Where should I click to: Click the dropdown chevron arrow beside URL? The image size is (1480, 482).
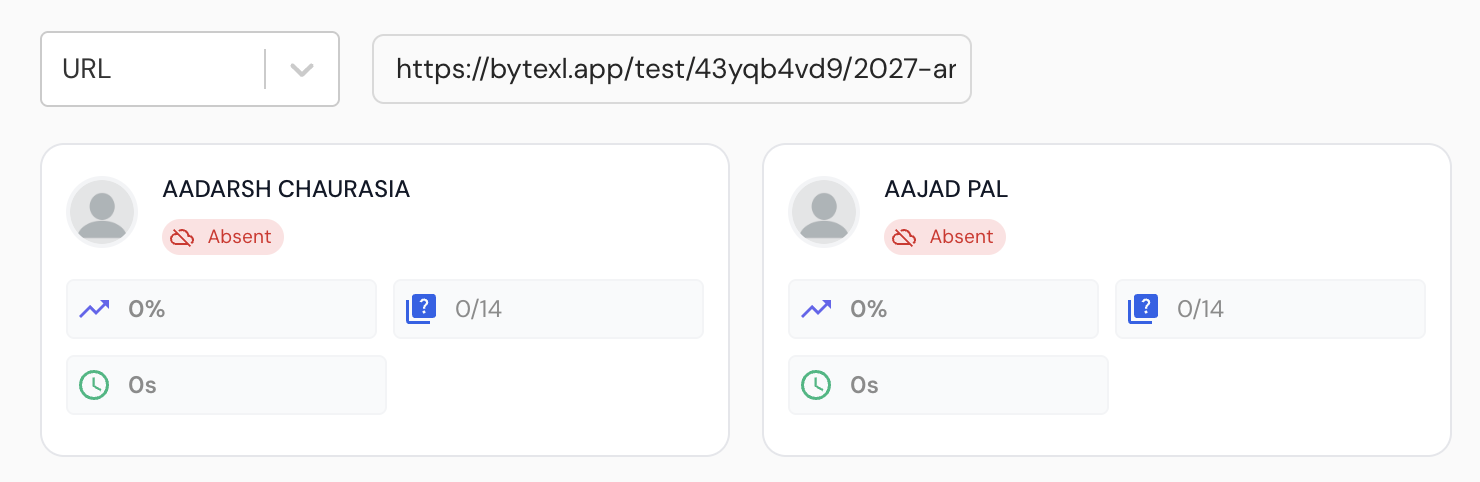pos(302,70)
